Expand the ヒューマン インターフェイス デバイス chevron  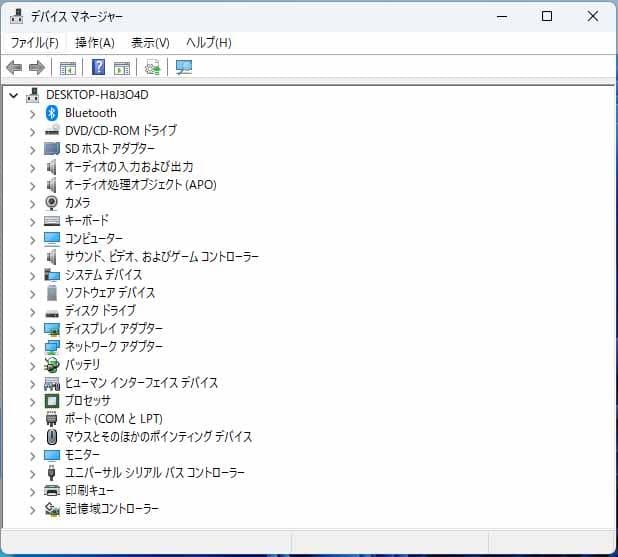[33, 384]
